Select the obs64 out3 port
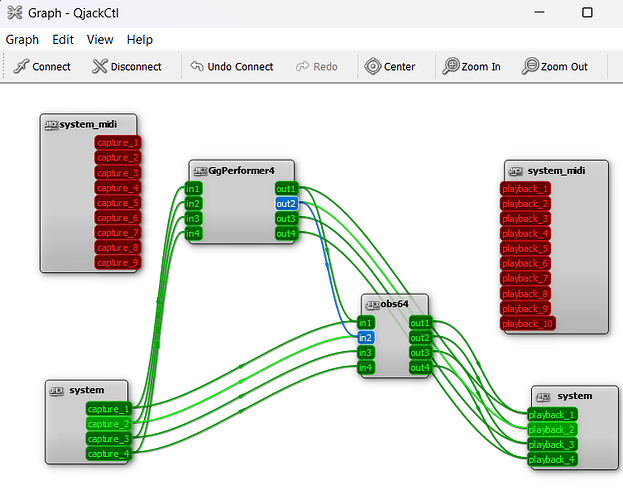The width and height of the screenshot is (623, 500). click(420, 353)
